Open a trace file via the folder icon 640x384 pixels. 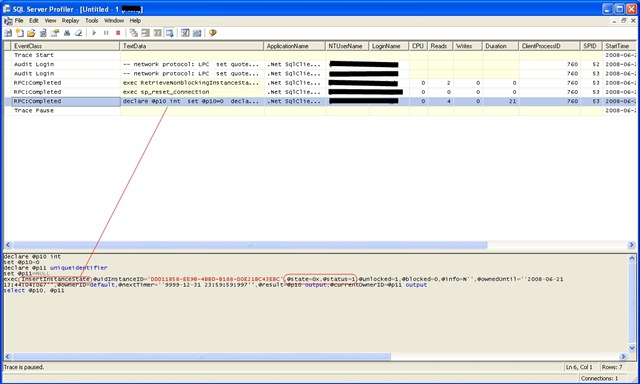click(31, 33)
